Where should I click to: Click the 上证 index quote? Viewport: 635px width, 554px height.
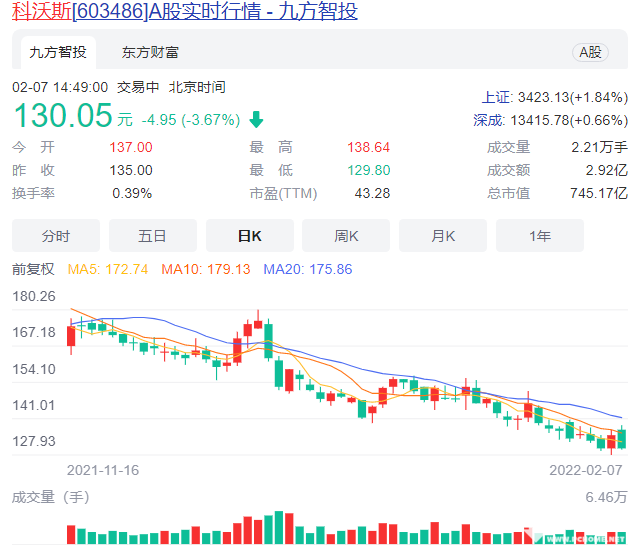554,97
